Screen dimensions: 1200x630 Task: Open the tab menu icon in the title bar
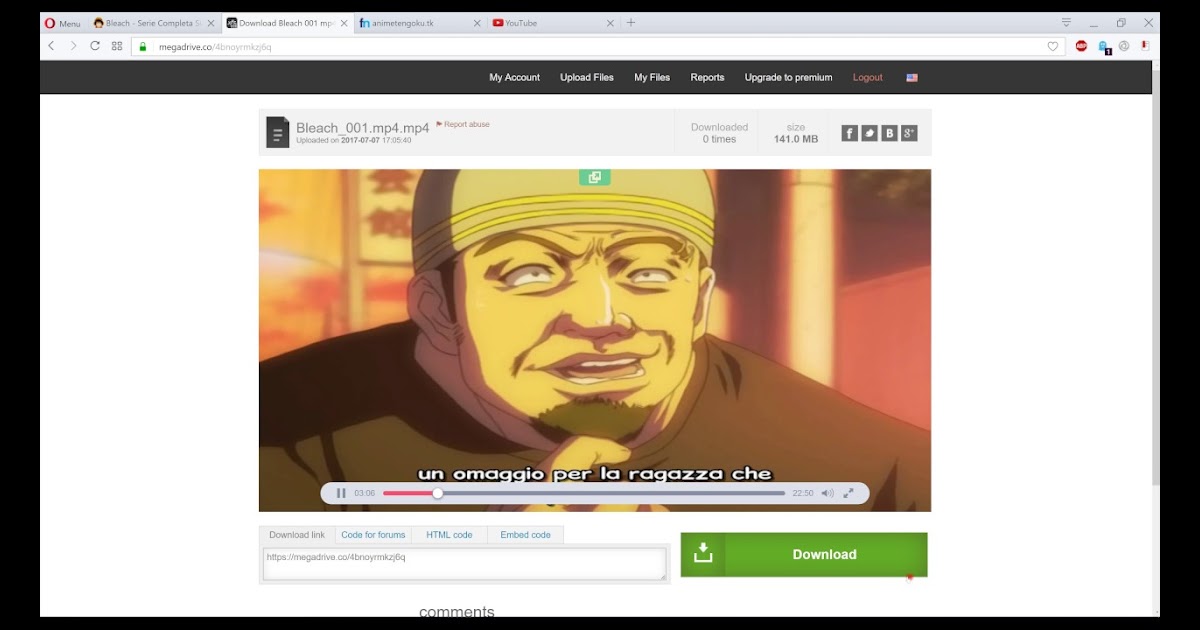[x=1066, y=23]
